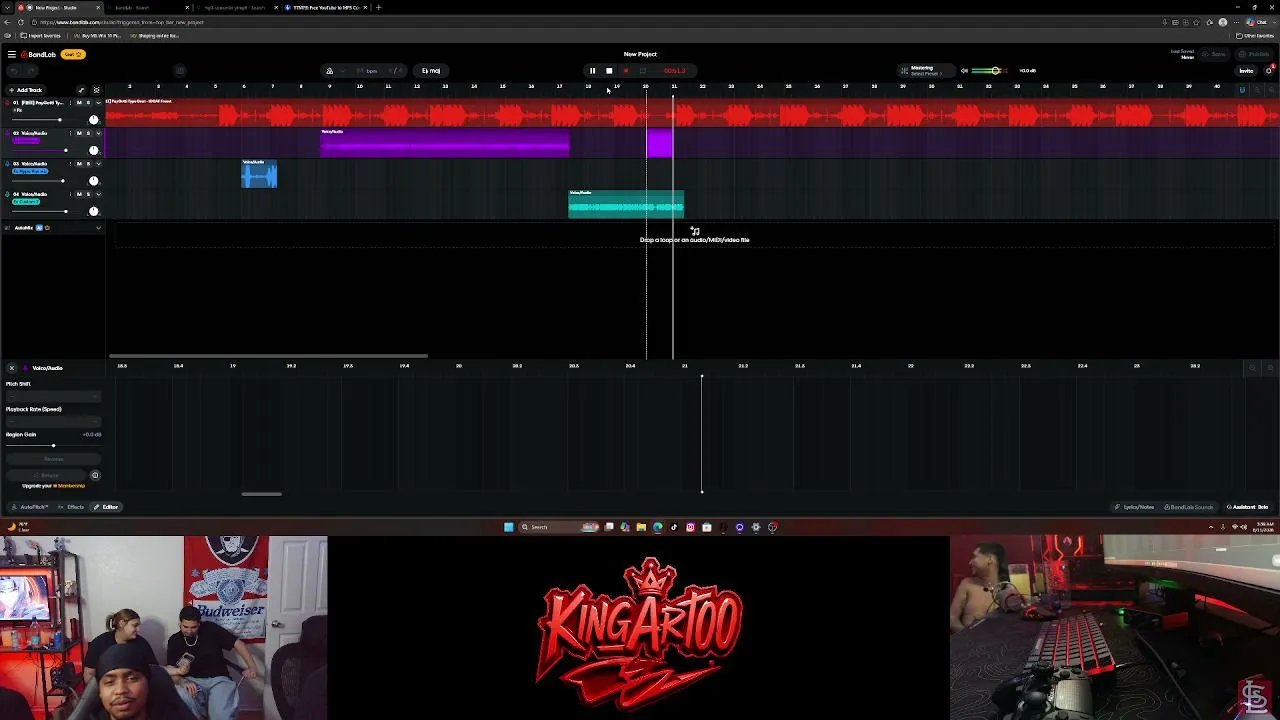This screenshot has height=720, width=1280.
Task: Expand track 02 chevron
Action: [98, 133]
